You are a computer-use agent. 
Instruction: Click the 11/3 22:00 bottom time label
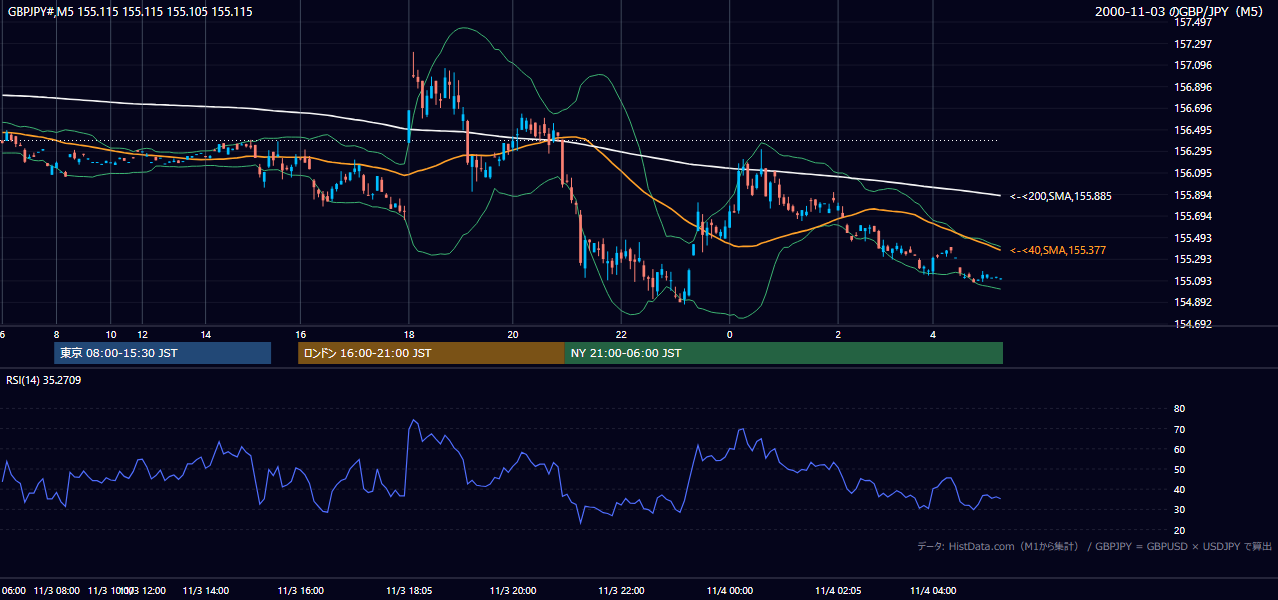tap(621, 591)
